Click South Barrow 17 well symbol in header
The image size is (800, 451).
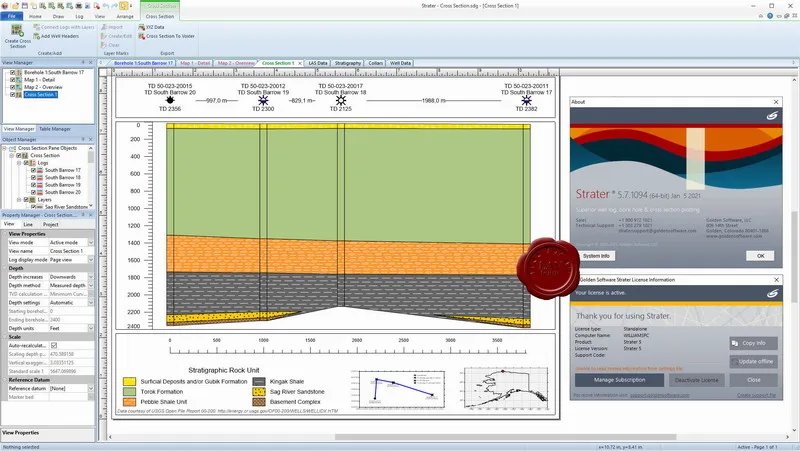point(527,100)
